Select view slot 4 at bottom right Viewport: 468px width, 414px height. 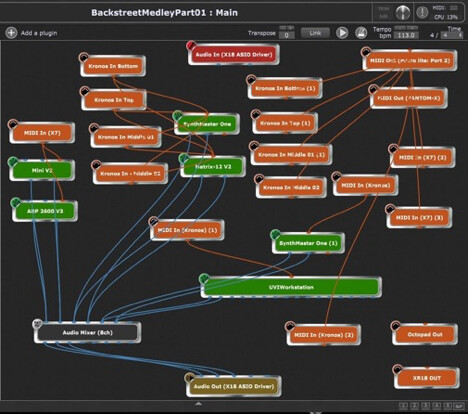point(437,406)
